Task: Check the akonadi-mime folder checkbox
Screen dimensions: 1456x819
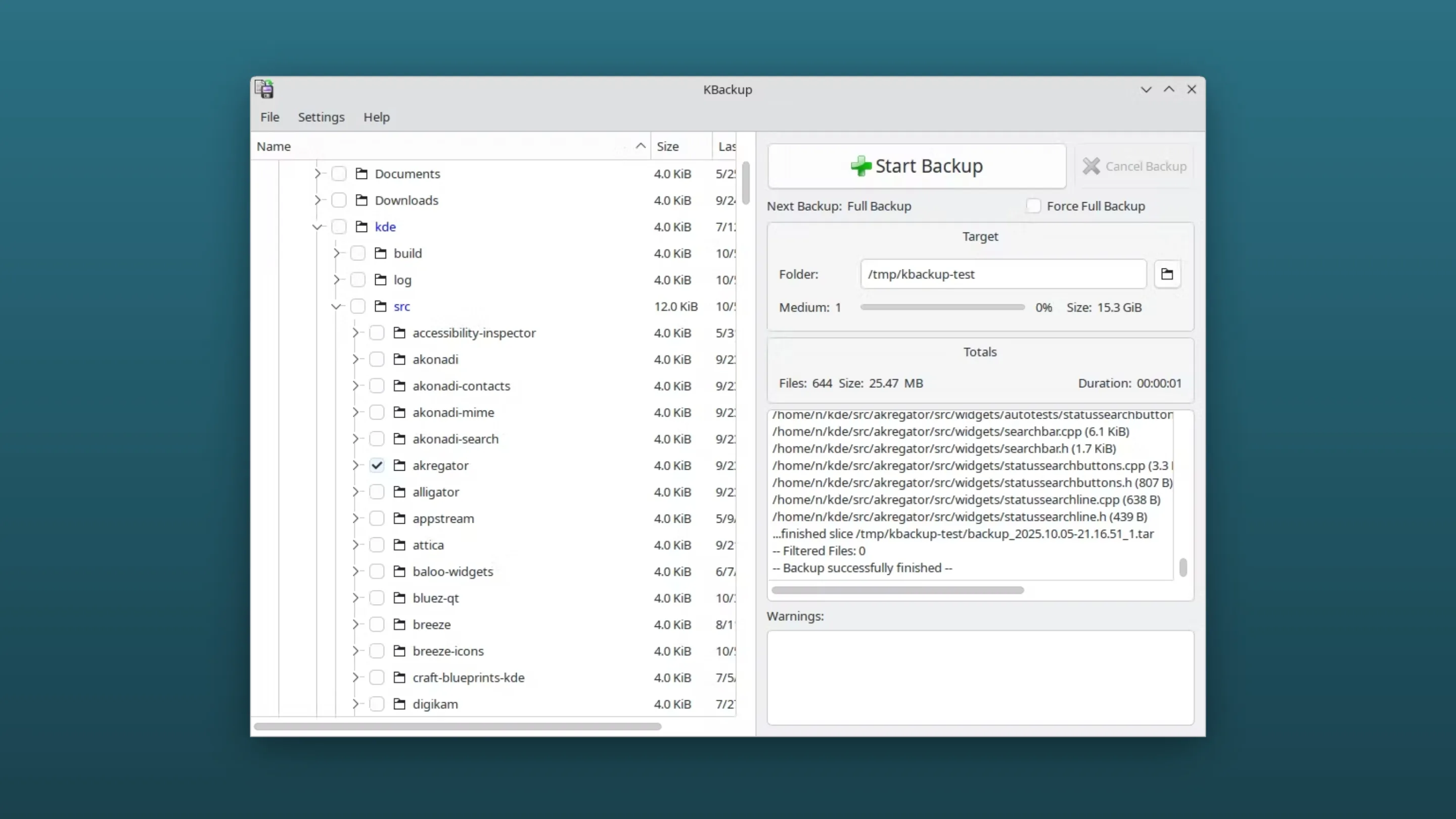Action: click(377, 413)
